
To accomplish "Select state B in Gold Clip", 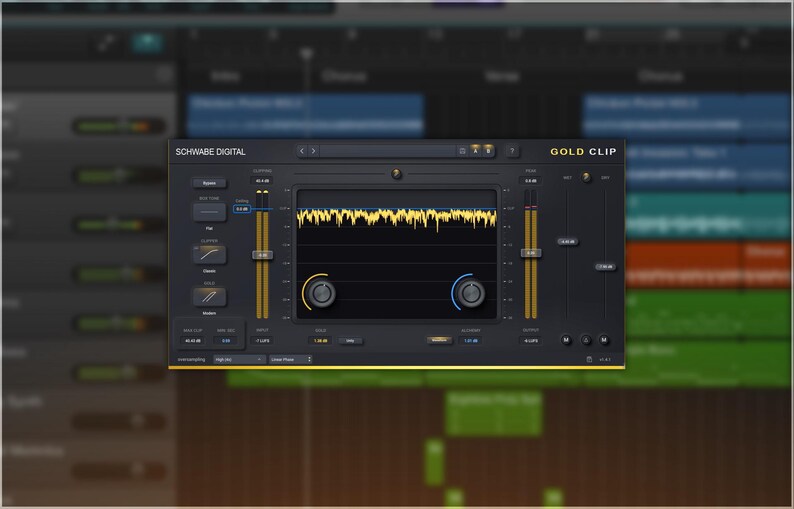I will pyautogui.click(x=488, y=150).
